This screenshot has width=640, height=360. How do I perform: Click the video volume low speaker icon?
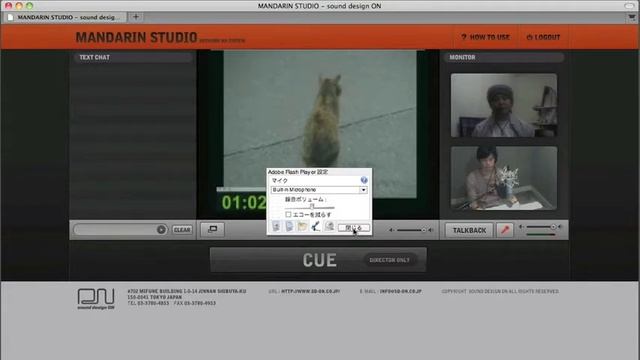391,230
